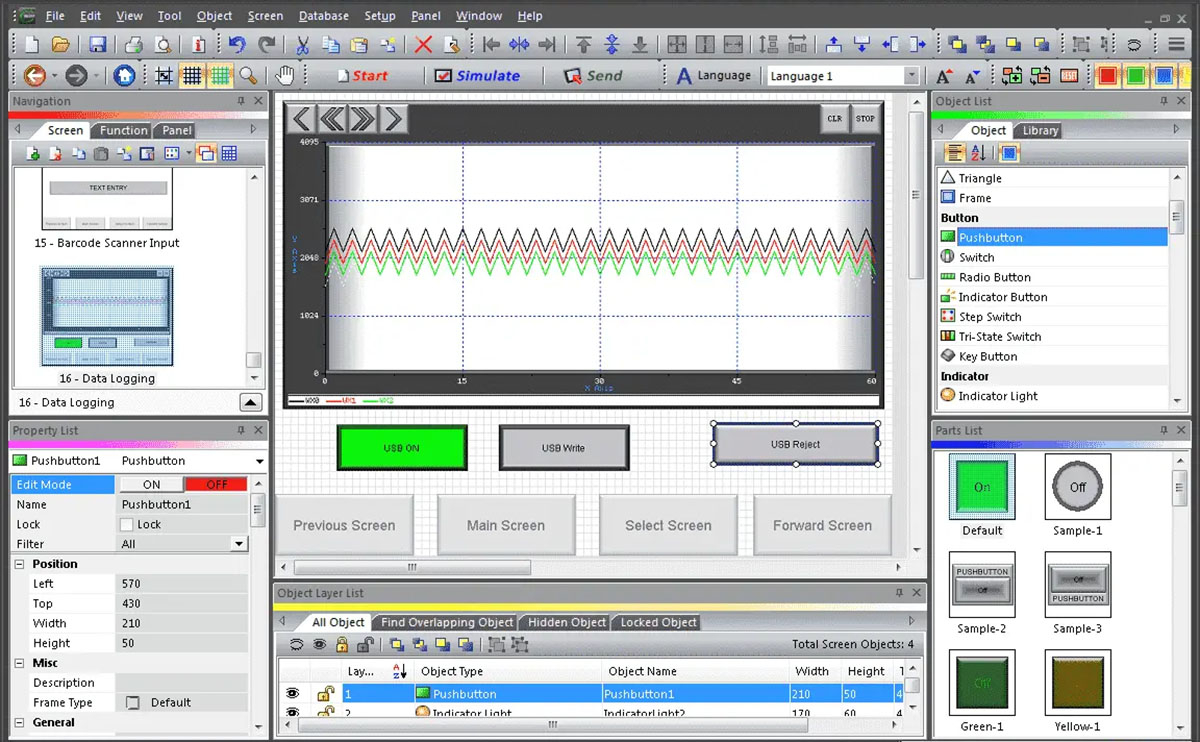Viewport: 1200px width, 742px height.
Task: Undo the last action
Action: [x=237, y=44]
